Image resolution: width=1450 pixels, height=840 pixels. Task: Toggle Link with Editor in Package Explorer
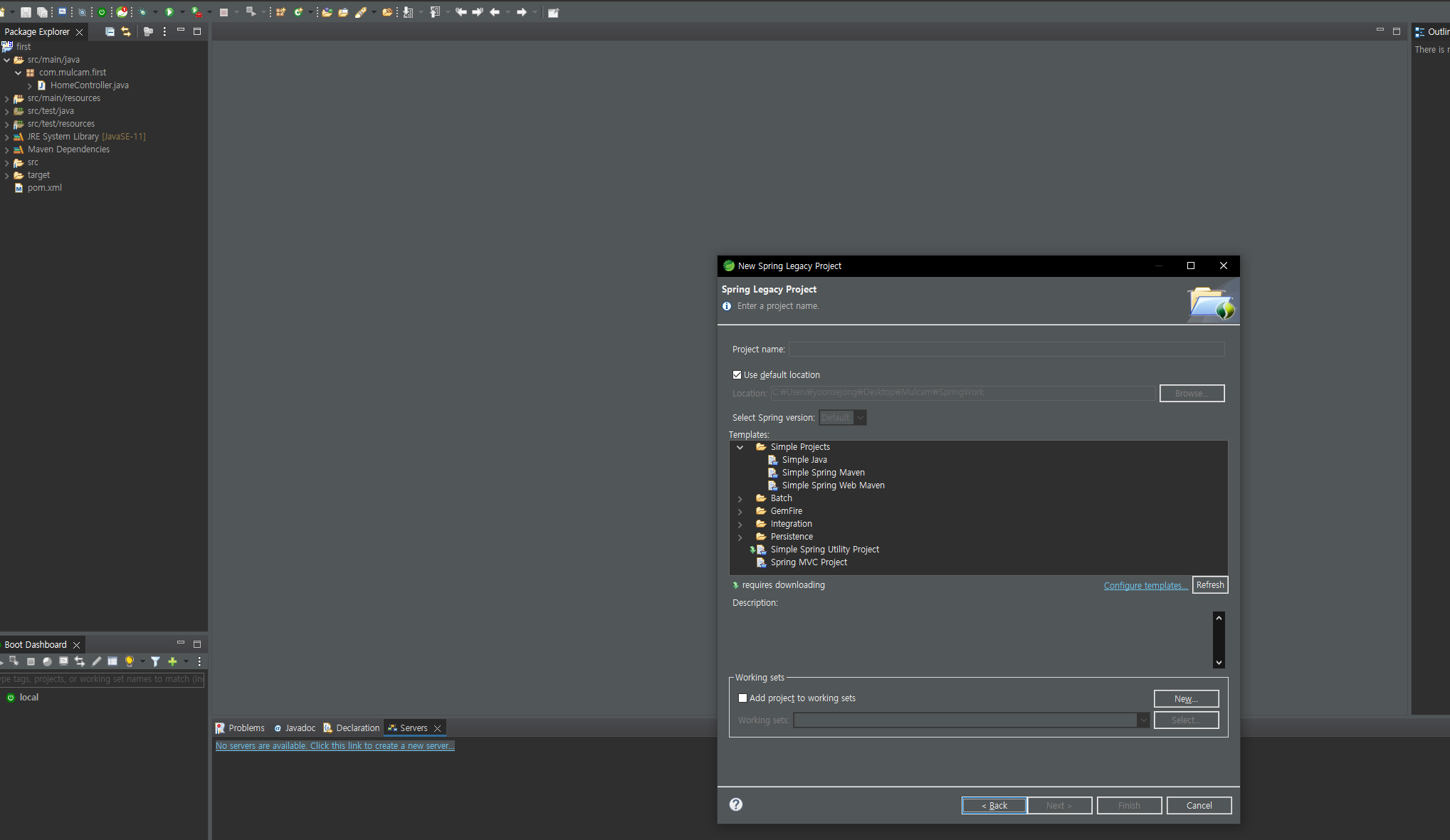coord(126,31)
